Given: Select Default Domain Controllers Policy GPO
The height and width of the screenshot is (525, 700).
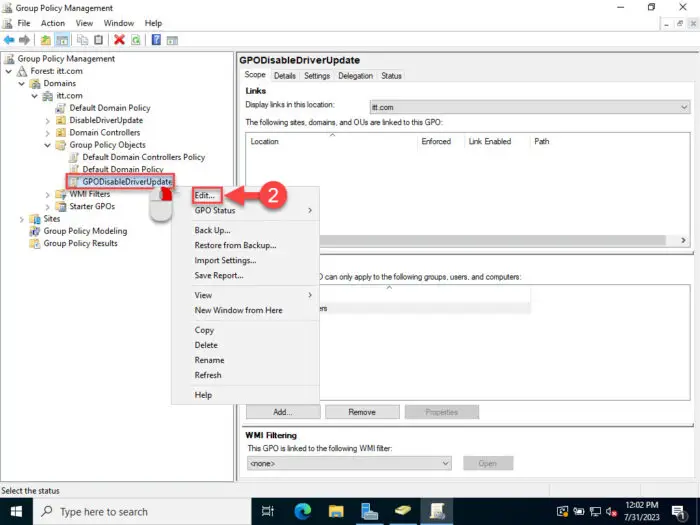Looking at the screenshot, I should click(144, 157).
